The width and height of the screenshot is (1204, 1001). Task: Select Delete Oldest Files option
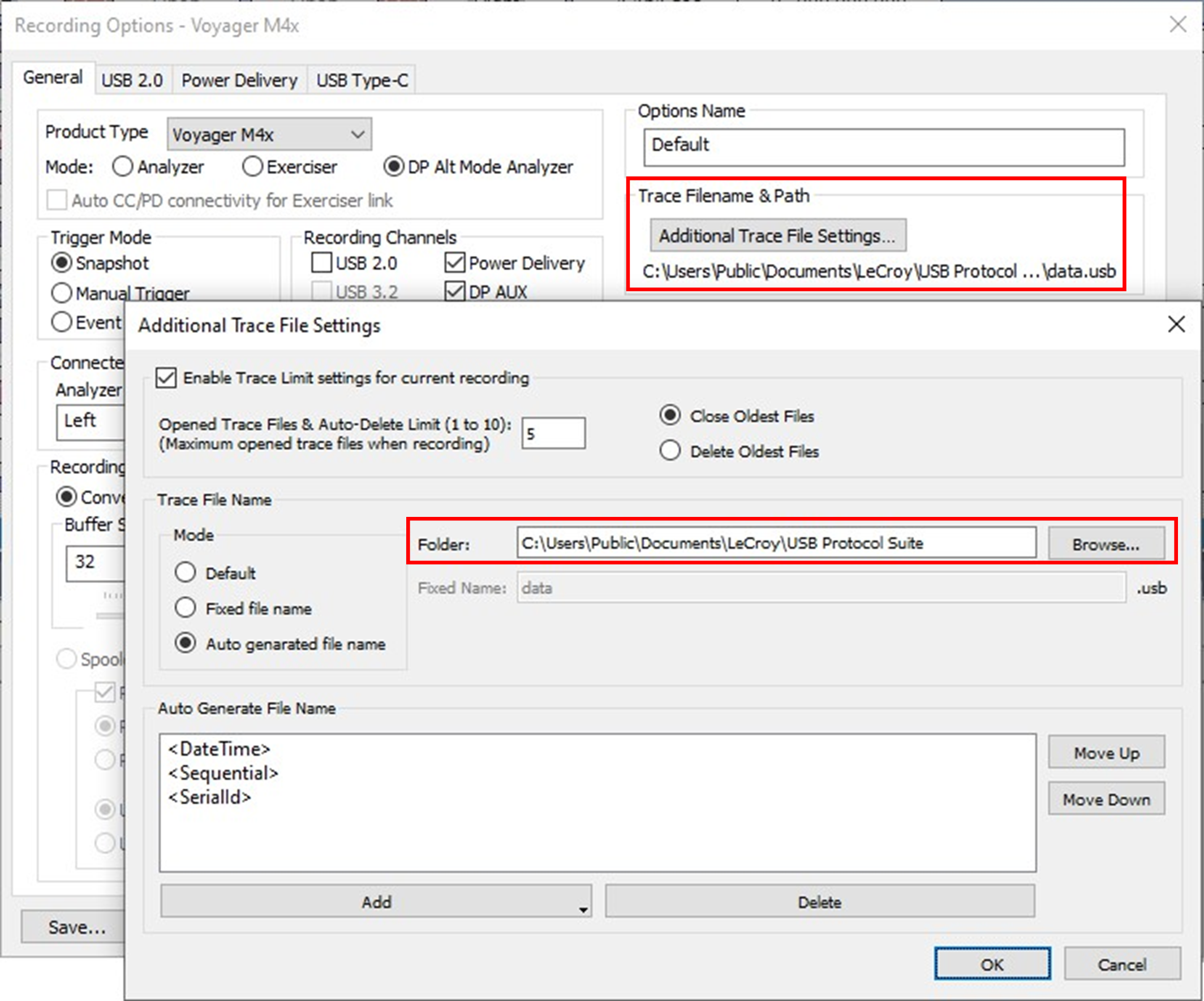(x=670, y=450)
